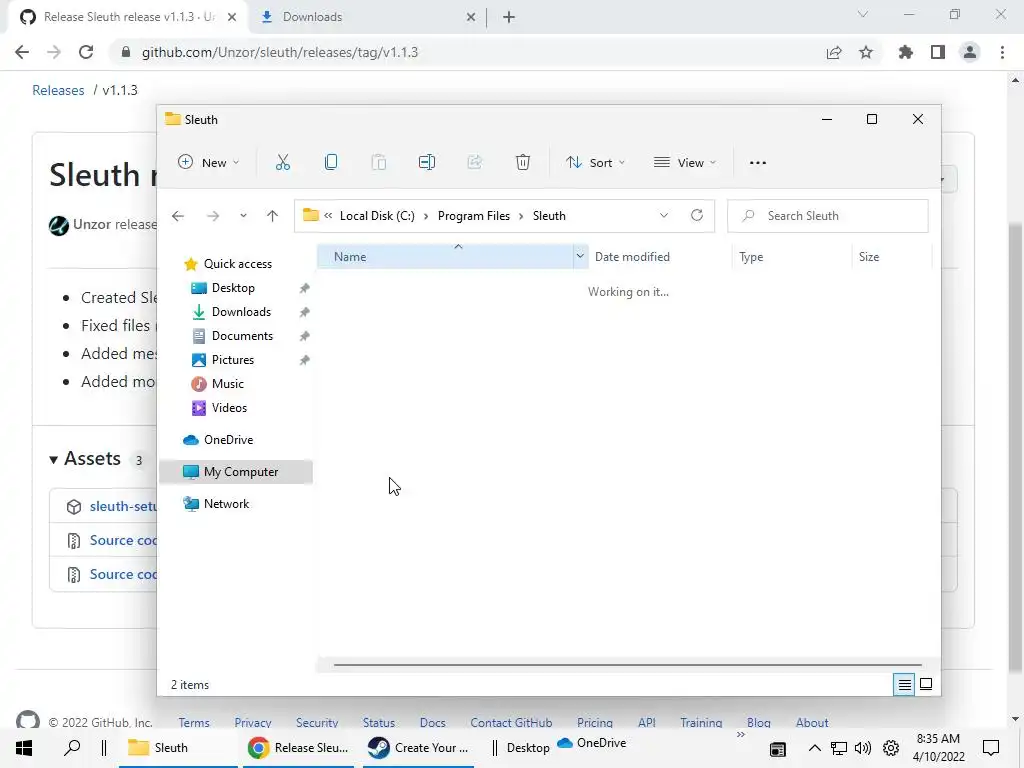Select Quick access in navigation pane

[237, 264]
